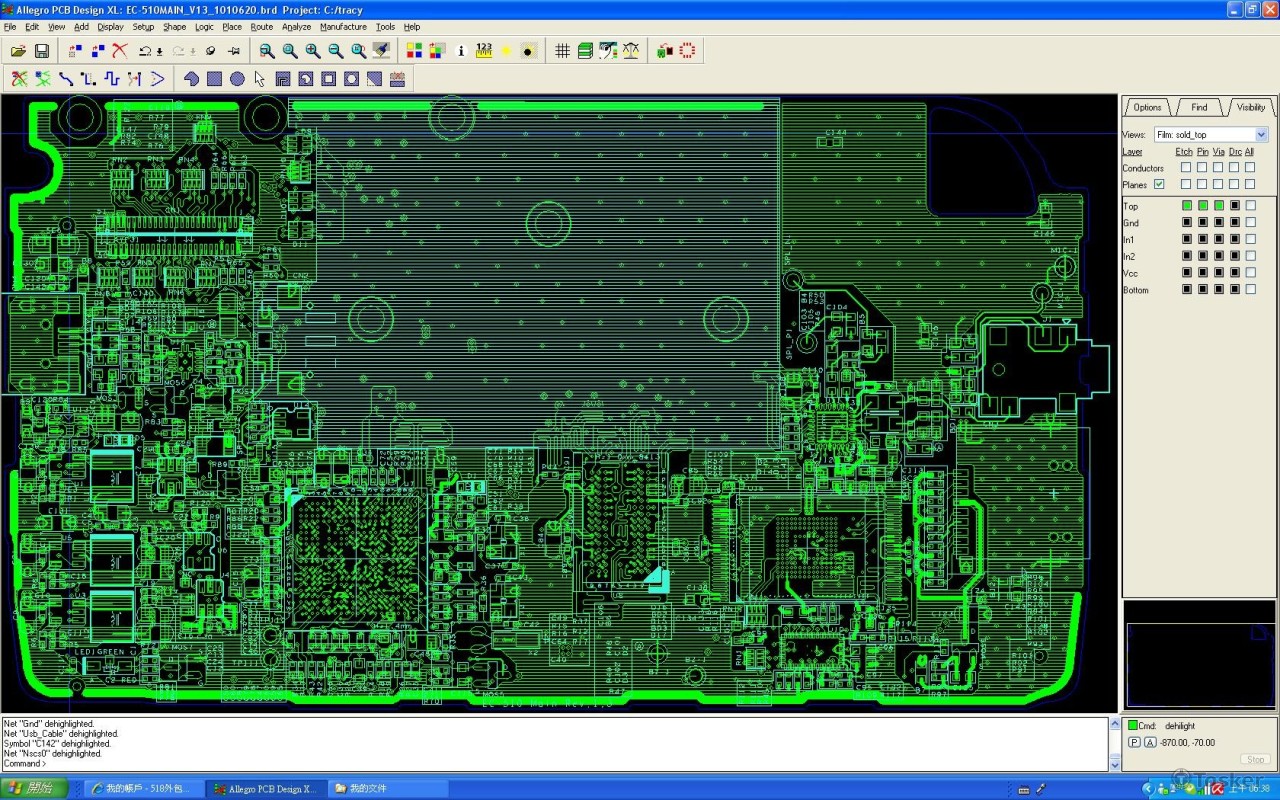This screenshot has height=800, width=1280.
Task: Select the Add Circle shape tool
Action: coord(237,79)
